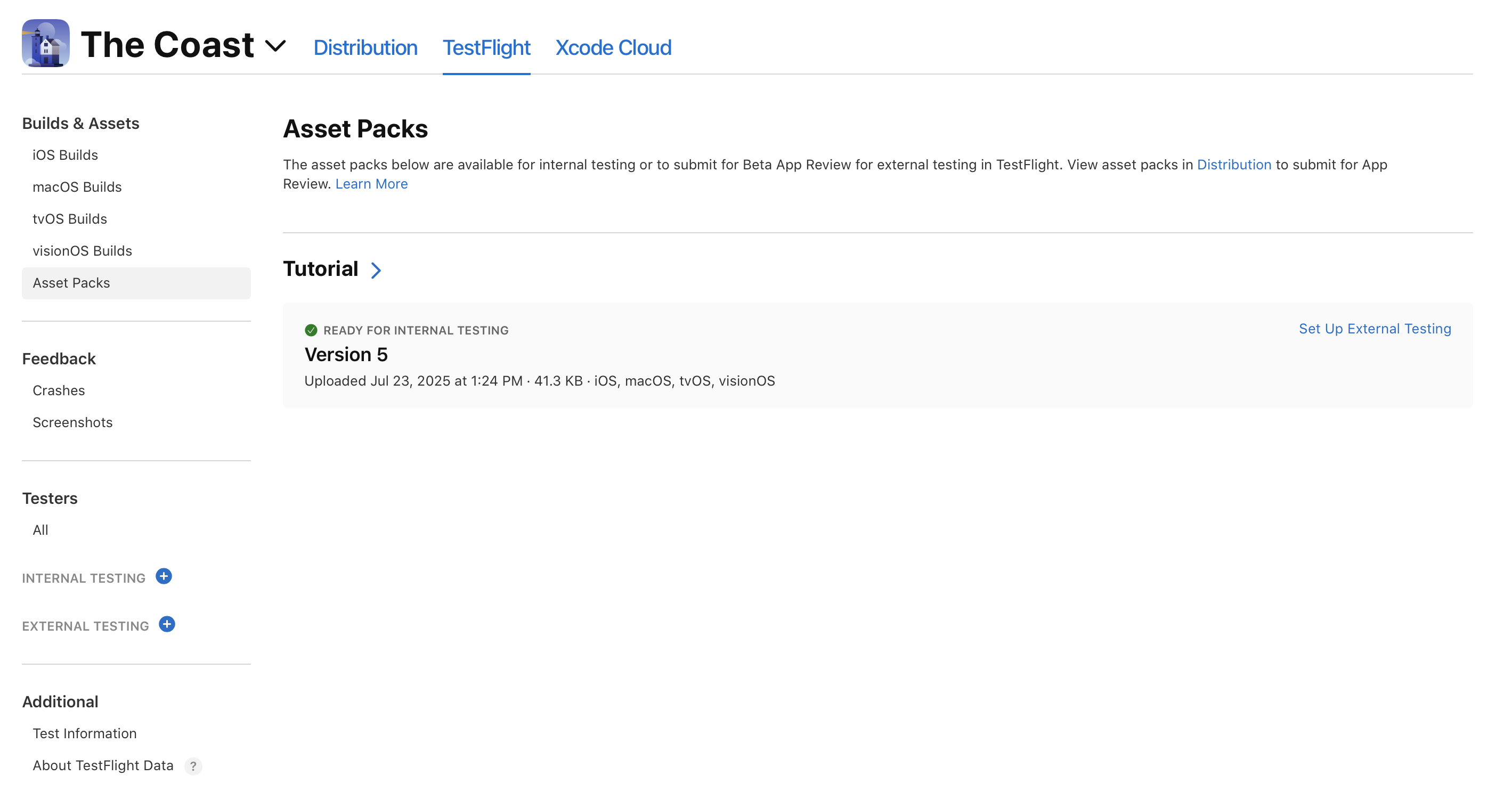
Task: Click Set Up External Testing link
Action: [x=1374, y=329]
